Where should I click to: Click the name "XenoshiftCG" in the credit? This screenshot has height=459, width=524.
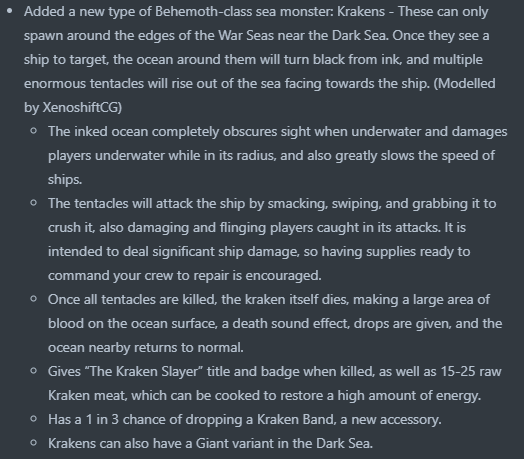coord(80,108)
